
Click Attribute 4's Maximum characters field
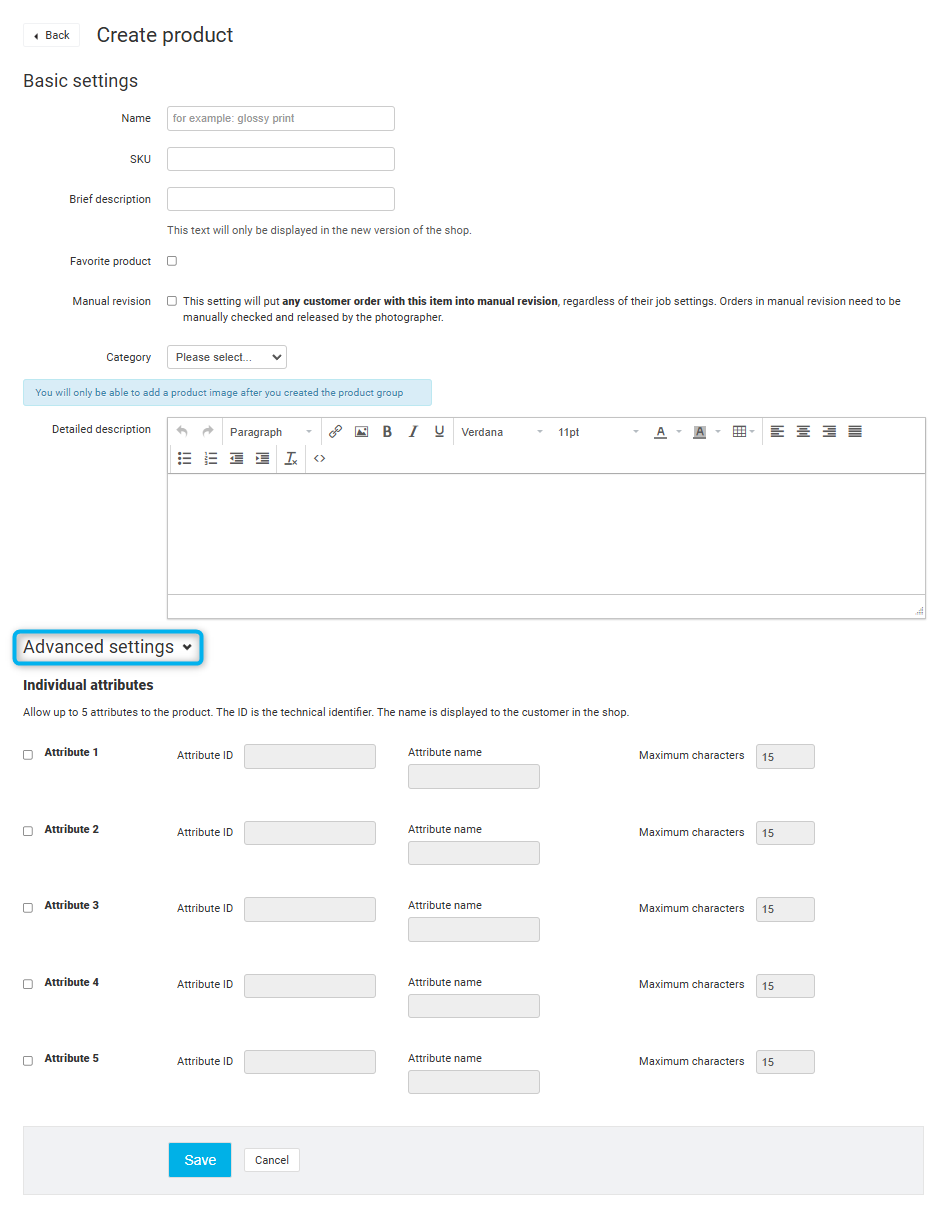pyautogui.click(x=785, y=985)
